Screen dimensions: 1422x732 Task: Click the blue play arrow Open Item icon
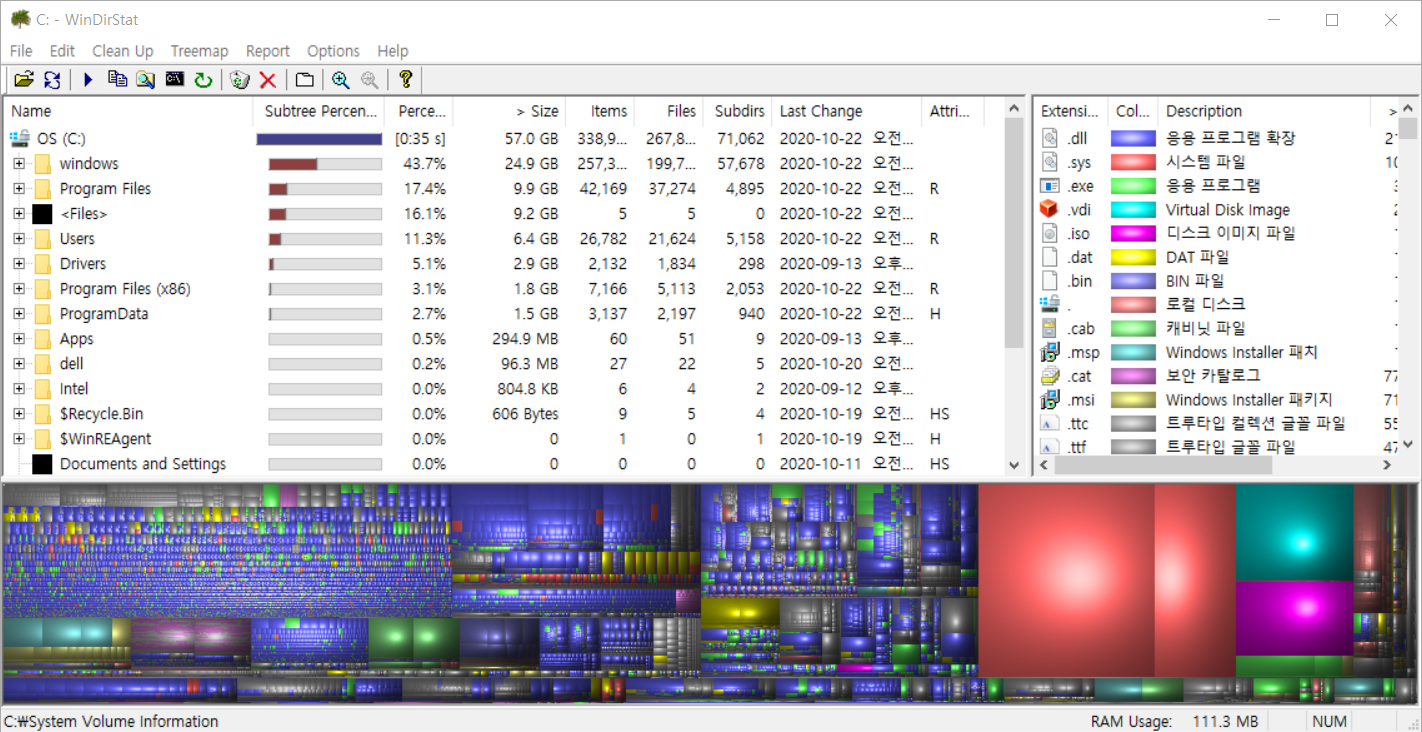point(88,80)
